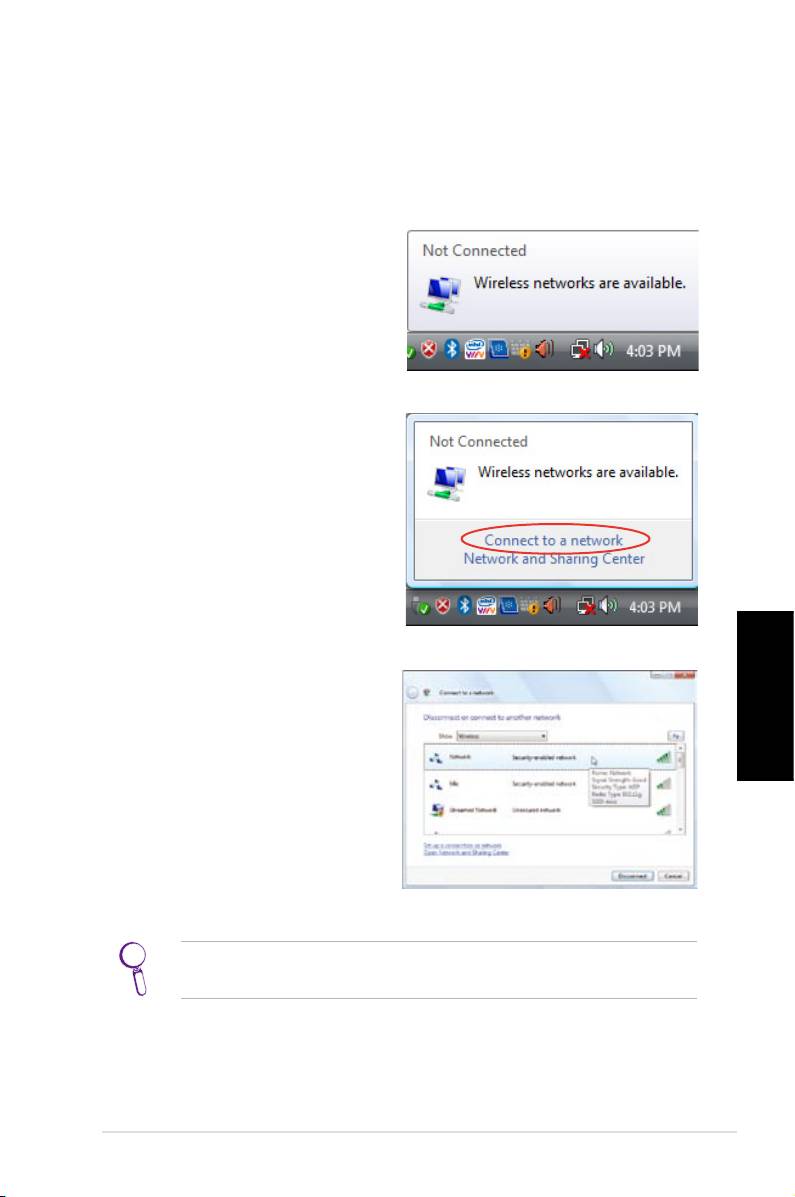This screenshot has width=795, height=1197.
Task: Select the second security-enabled network row
Action: coord(540,784)
